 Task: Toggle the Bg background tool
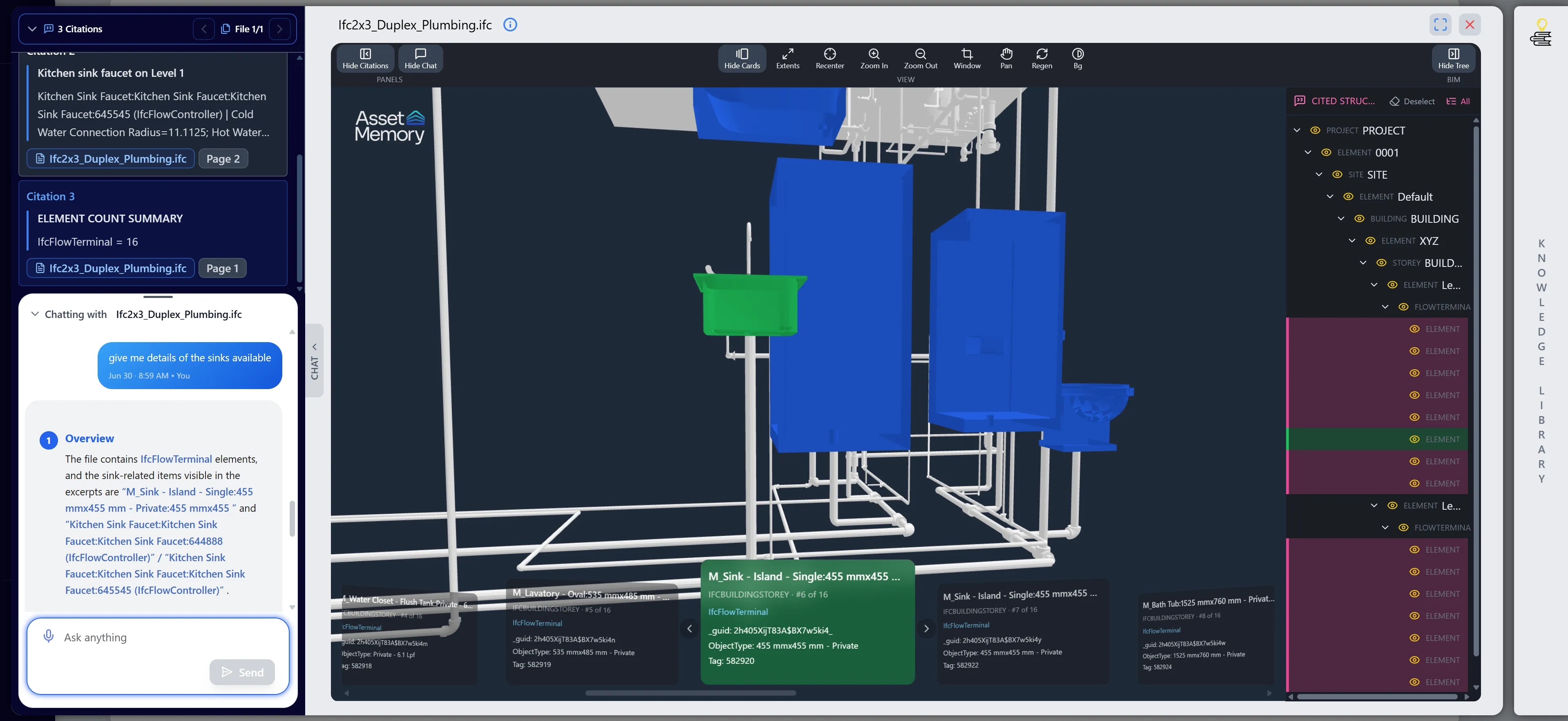(1077, 58)
